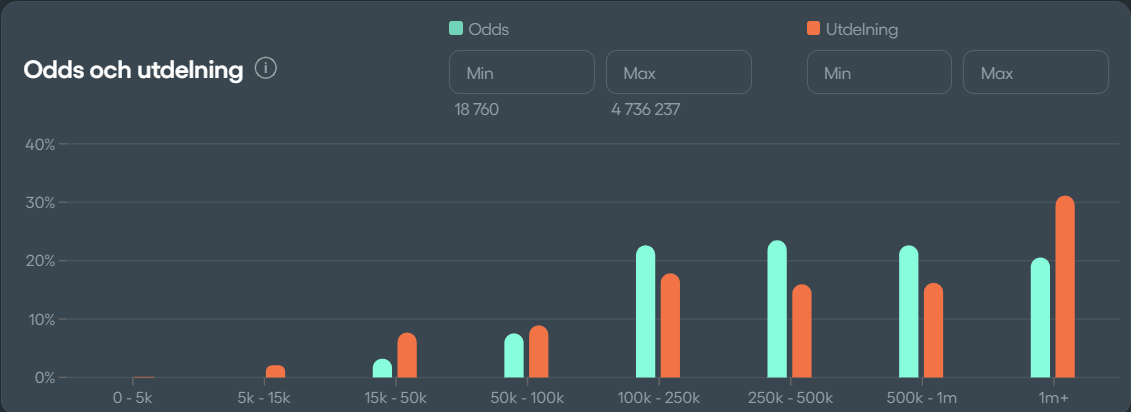
Task: Click the info icon beside Odds och utdelning
Action: click(266, 69)
